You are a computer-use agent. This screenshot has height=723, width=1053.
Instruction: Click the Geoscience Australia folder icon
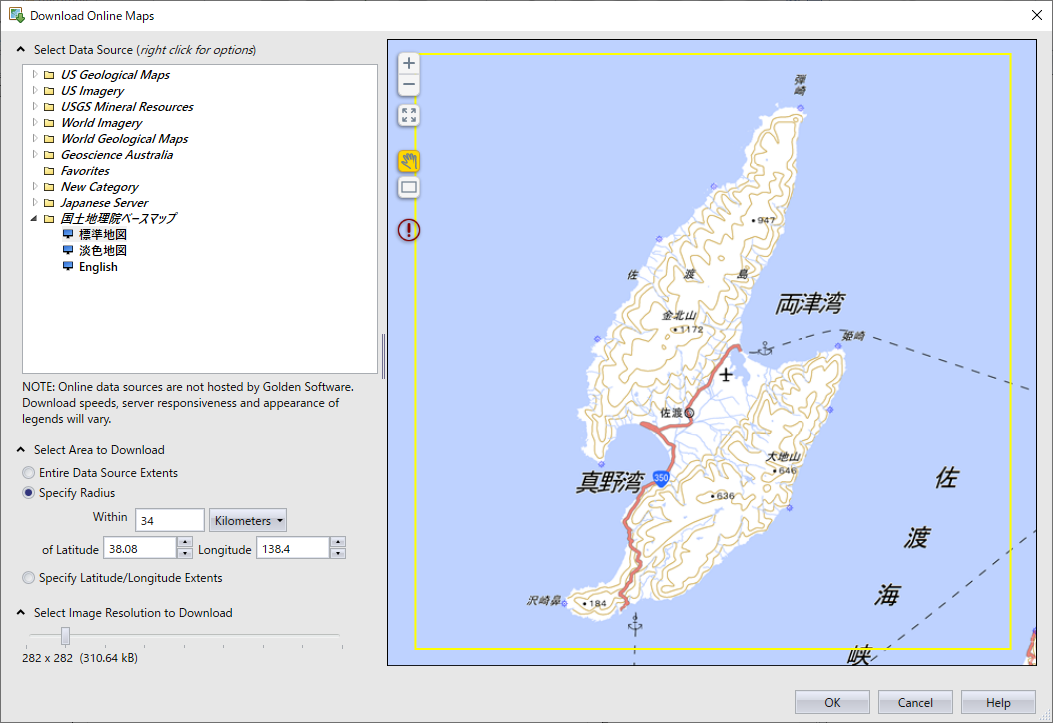[x=49, y=155]
